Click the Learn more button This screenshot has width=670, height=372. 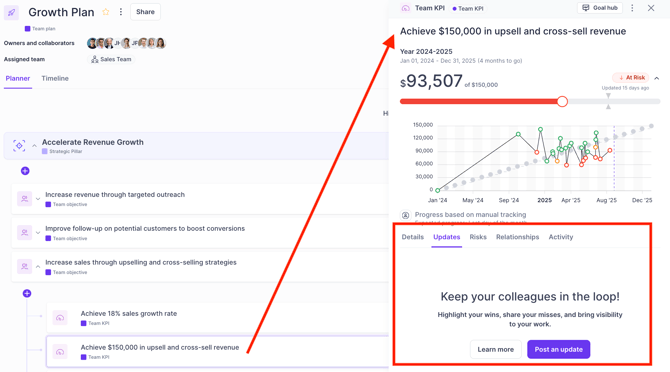click(x=496, y=349)
